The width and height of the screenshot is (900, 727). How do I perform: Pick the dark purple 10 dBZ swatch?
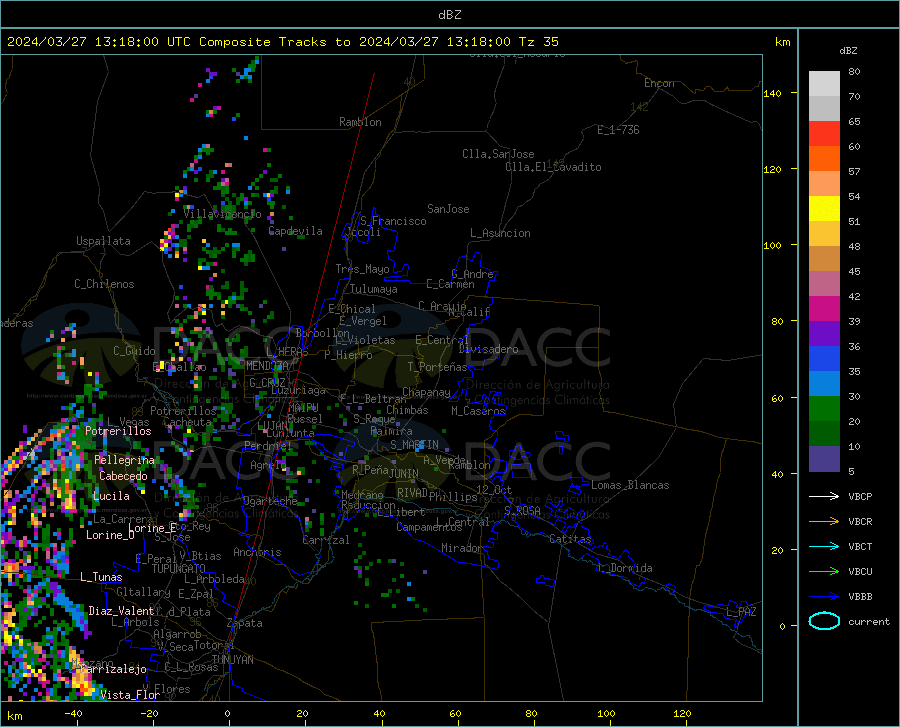824,459
